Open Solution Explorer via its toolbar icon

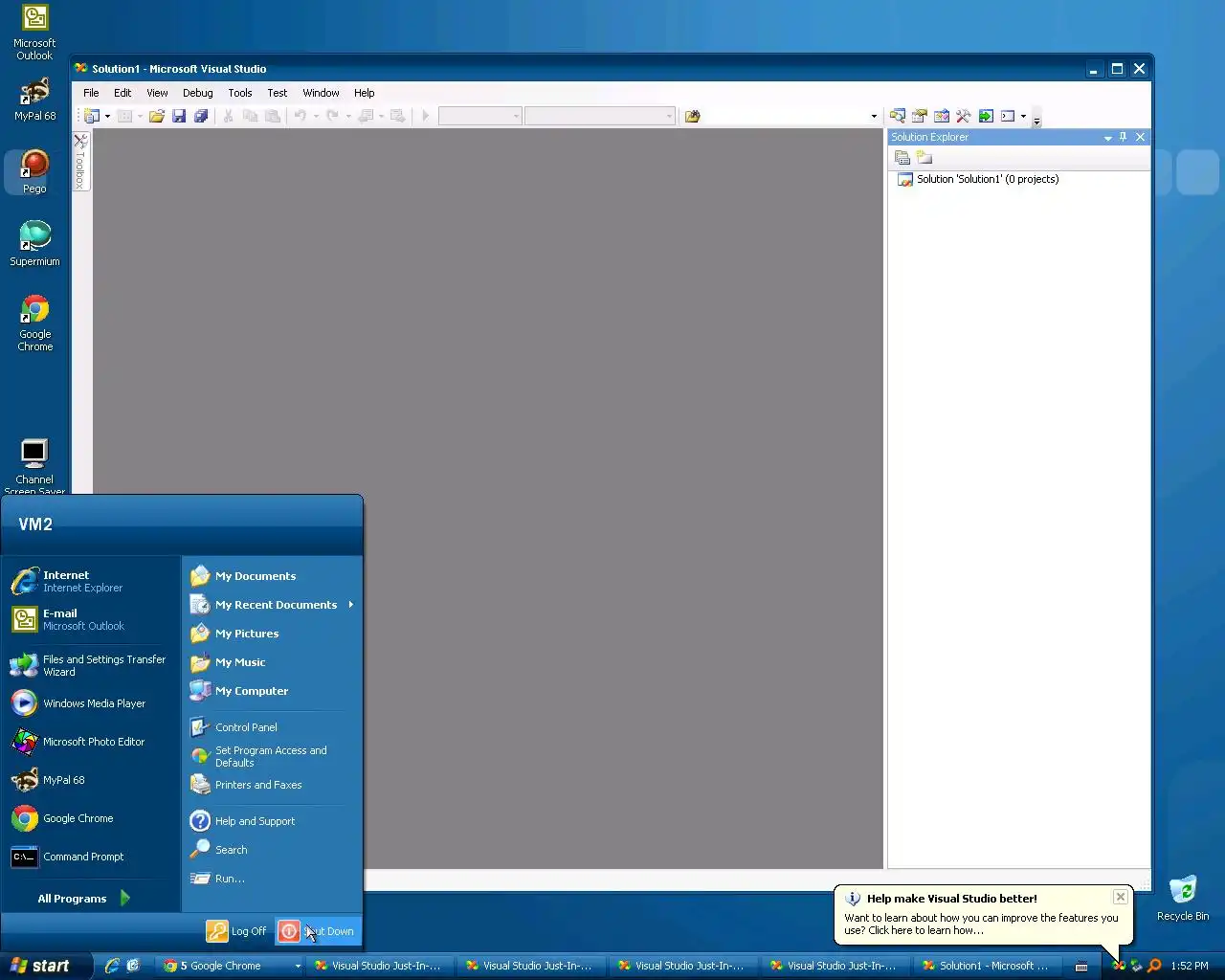pyautogui.click(x=897, y=116)
